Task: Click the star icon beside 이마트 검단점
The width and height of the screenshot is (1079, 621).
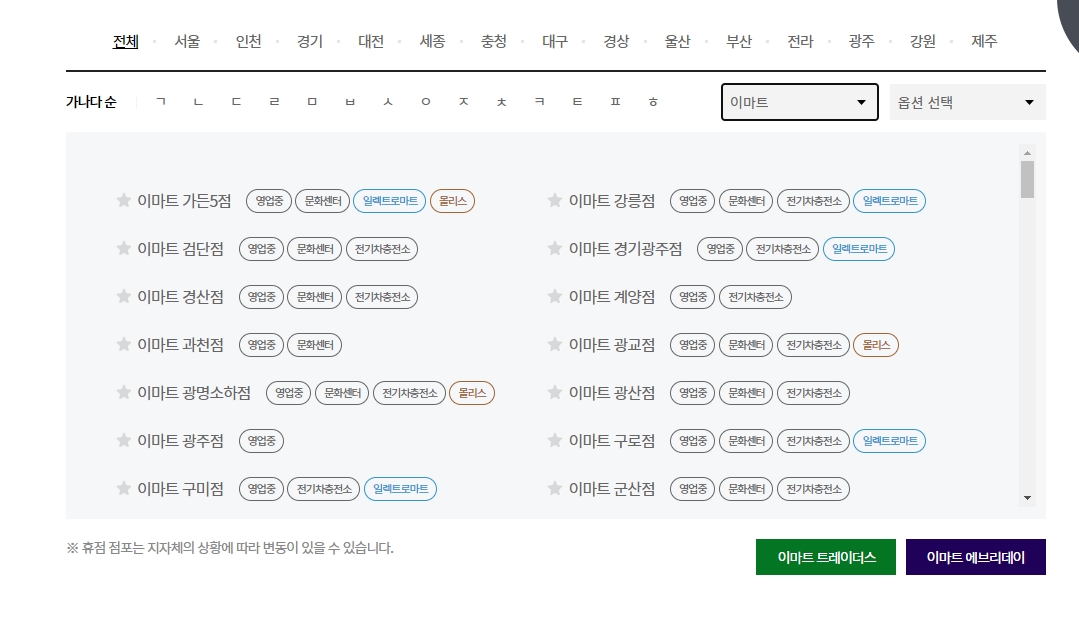Action: [123, 248]
